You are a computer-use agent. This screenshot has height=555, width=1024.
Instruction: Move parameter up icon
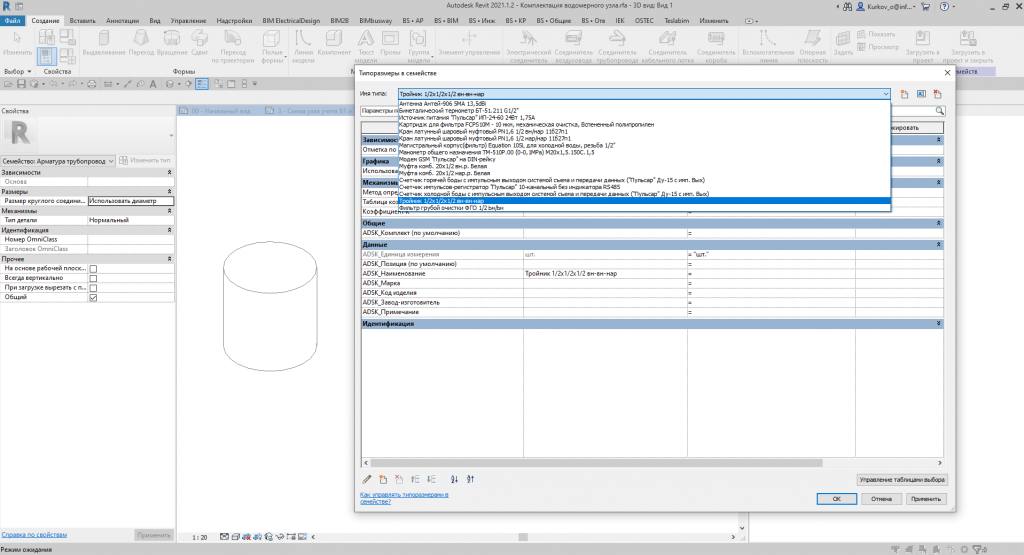415,479
